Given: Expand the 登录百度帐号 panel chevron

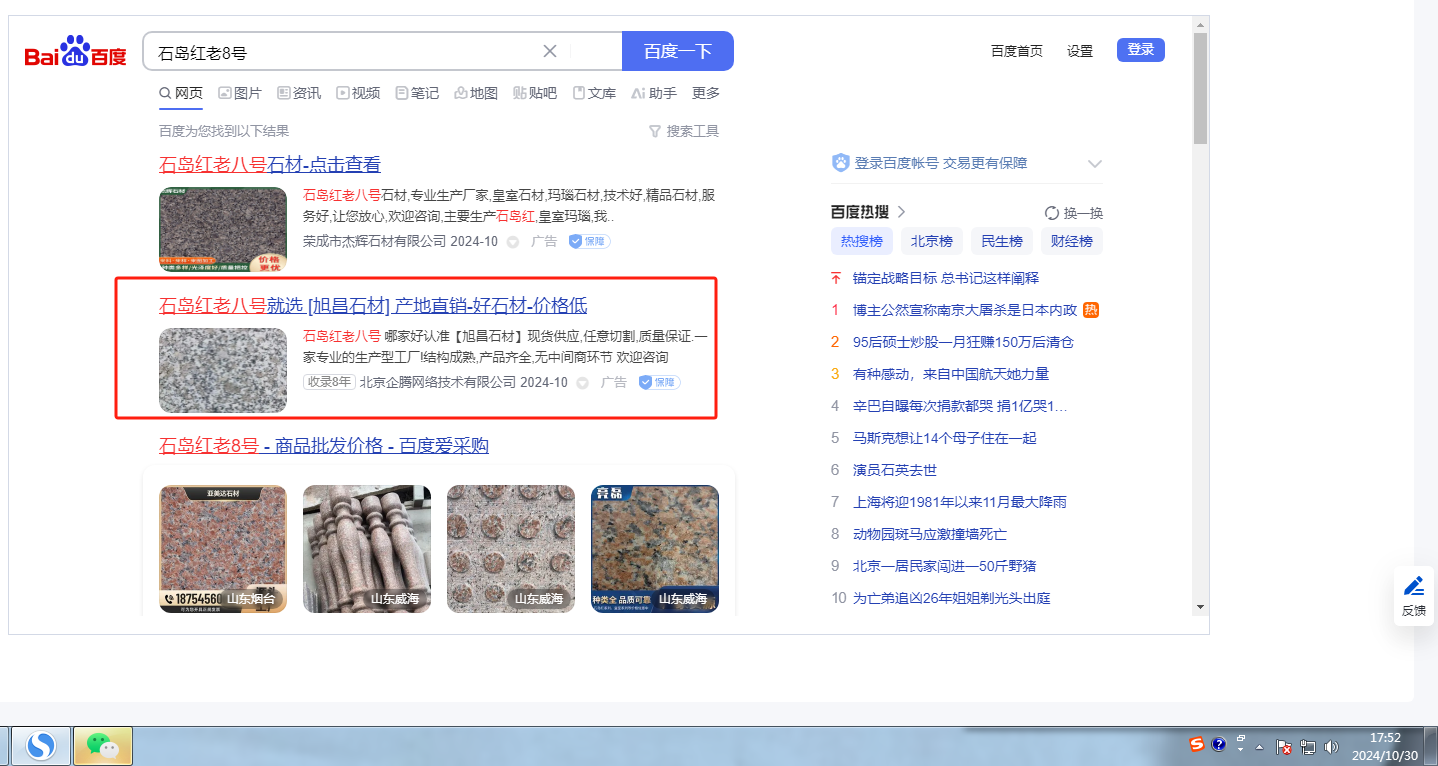Looking at the screenshot, I should 1094,163.
